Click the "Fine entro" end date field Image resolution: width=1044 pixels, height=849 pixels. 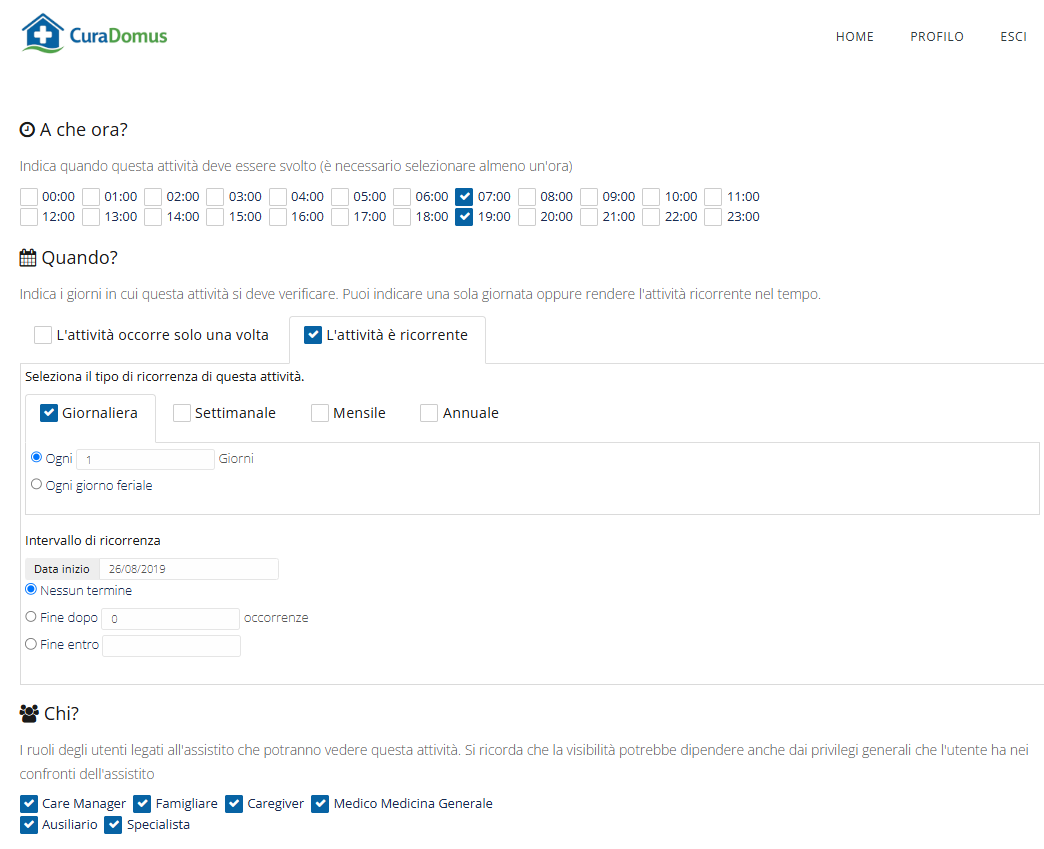click(172, 646)
